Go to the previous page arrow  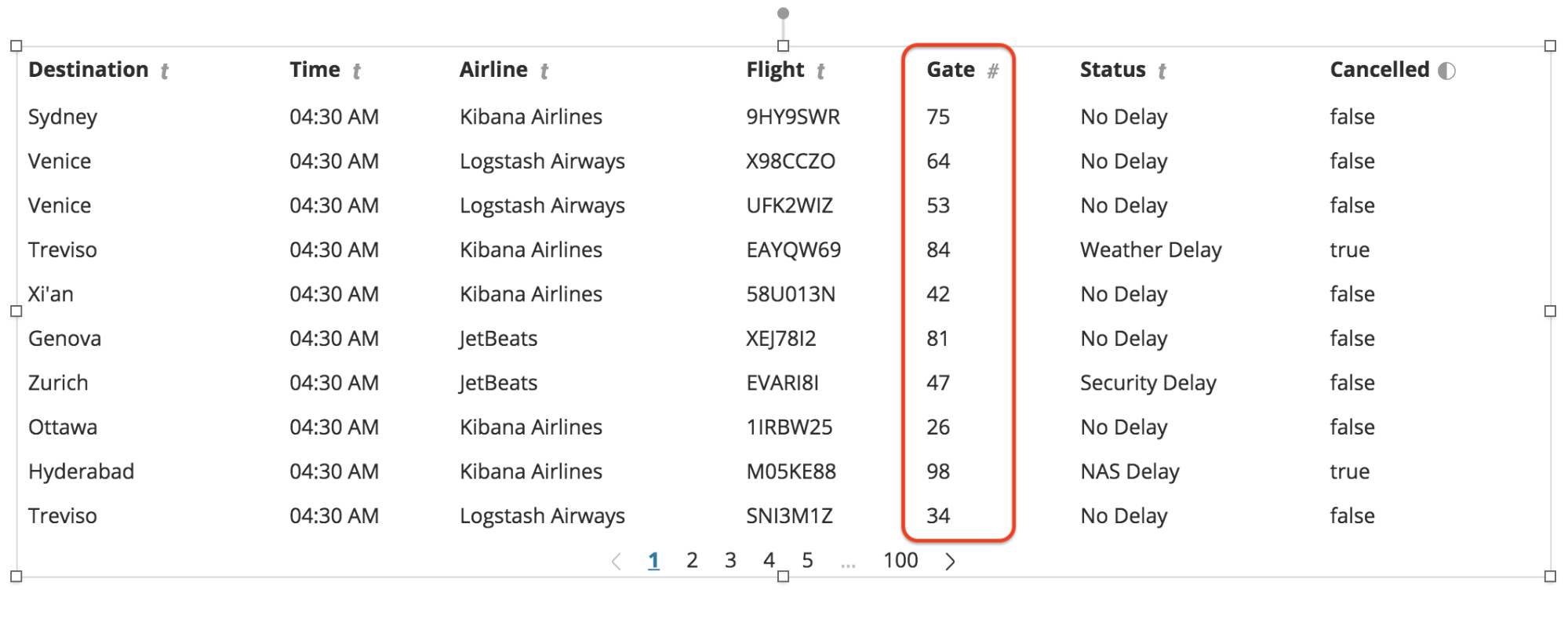[617, 562]
